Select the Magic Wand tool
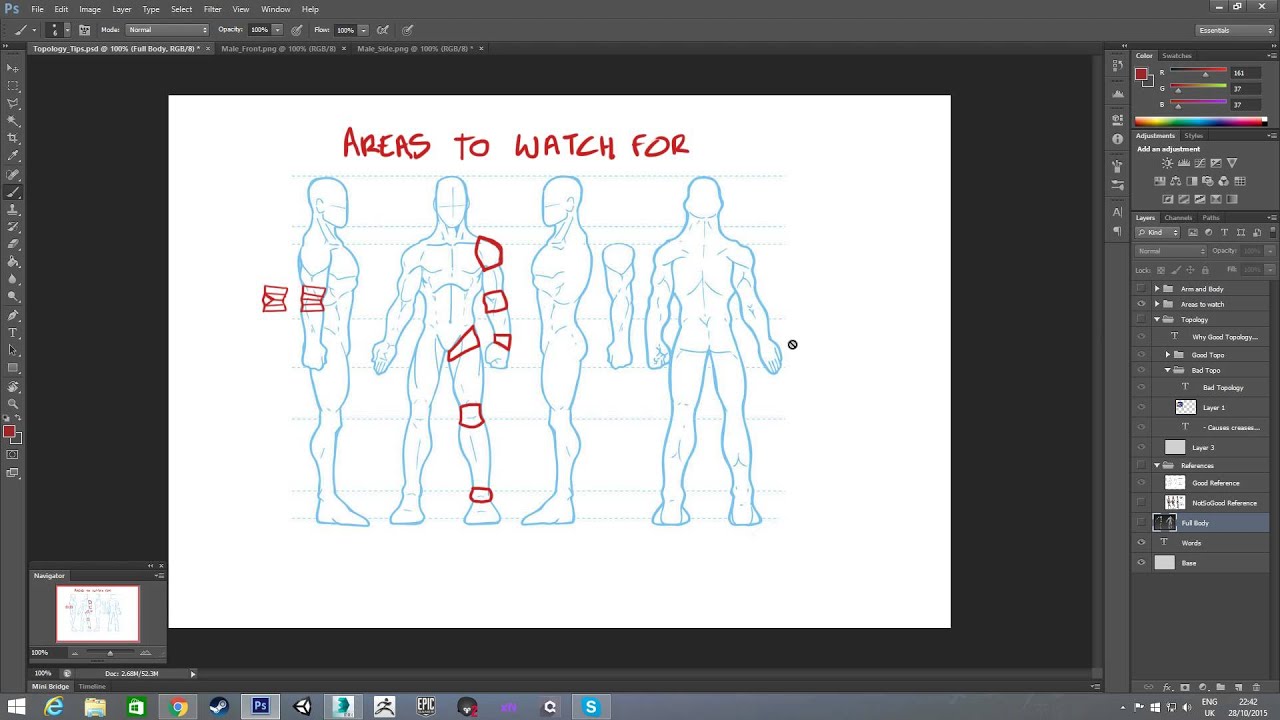The image size is (1280, 720). [13, 121]
